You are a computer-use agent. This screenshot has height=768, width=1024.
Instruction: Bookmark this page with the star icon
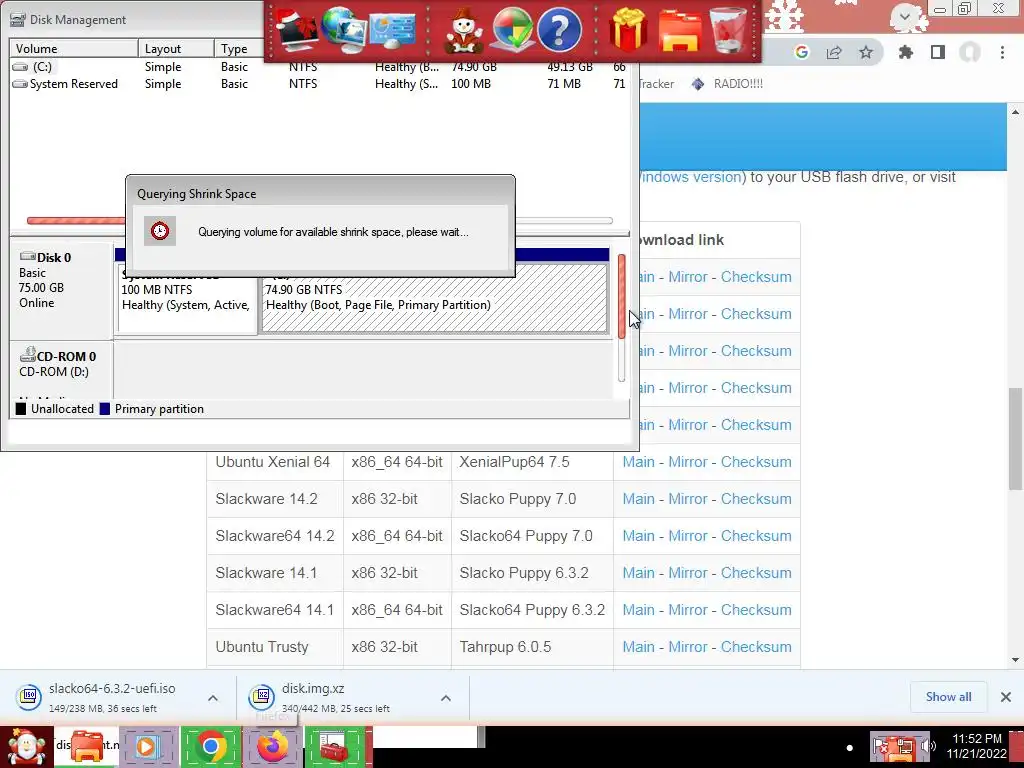pos(866,52)
